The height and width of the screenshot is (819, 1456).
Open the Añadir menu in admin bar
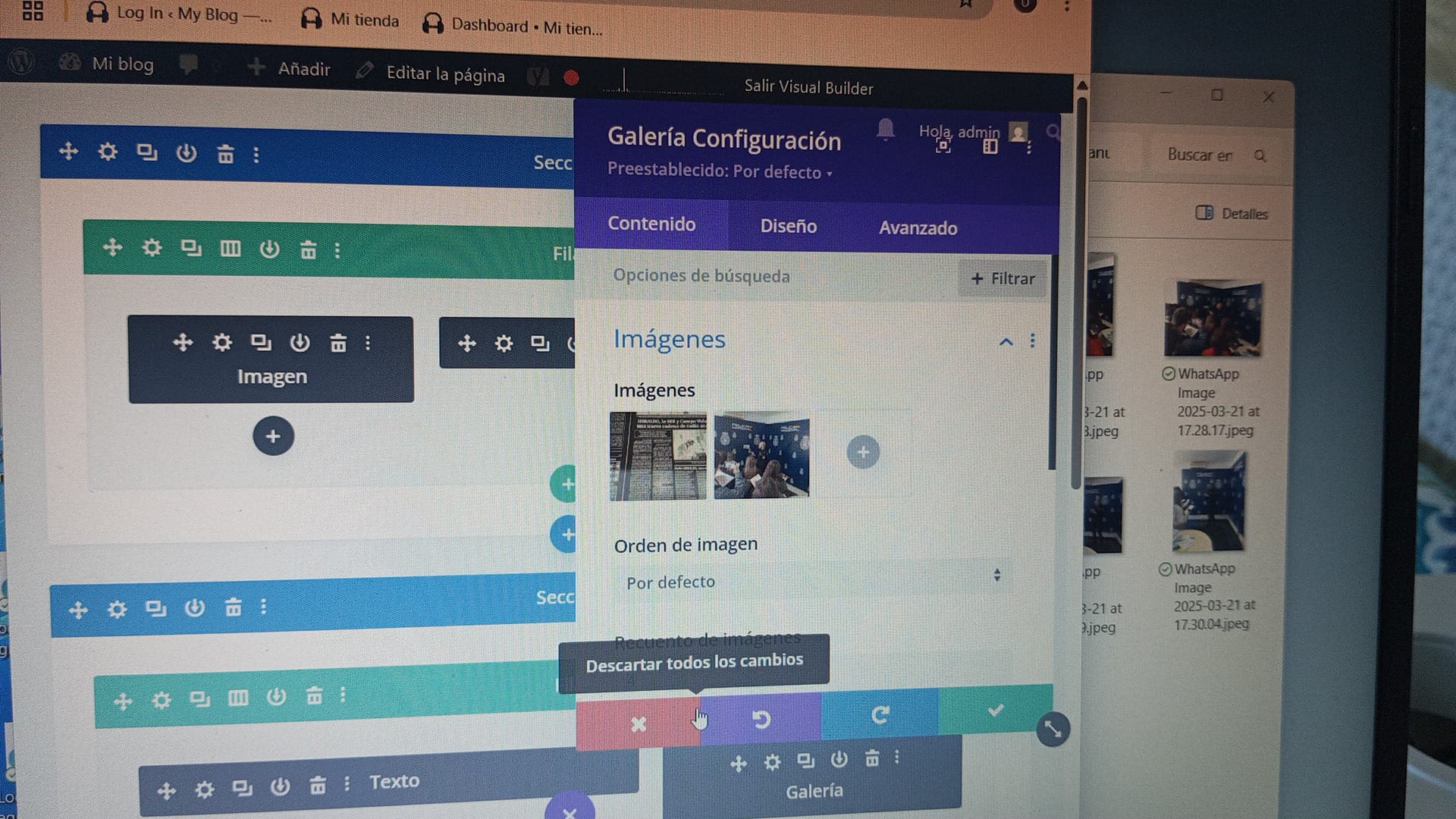(289, 68)
